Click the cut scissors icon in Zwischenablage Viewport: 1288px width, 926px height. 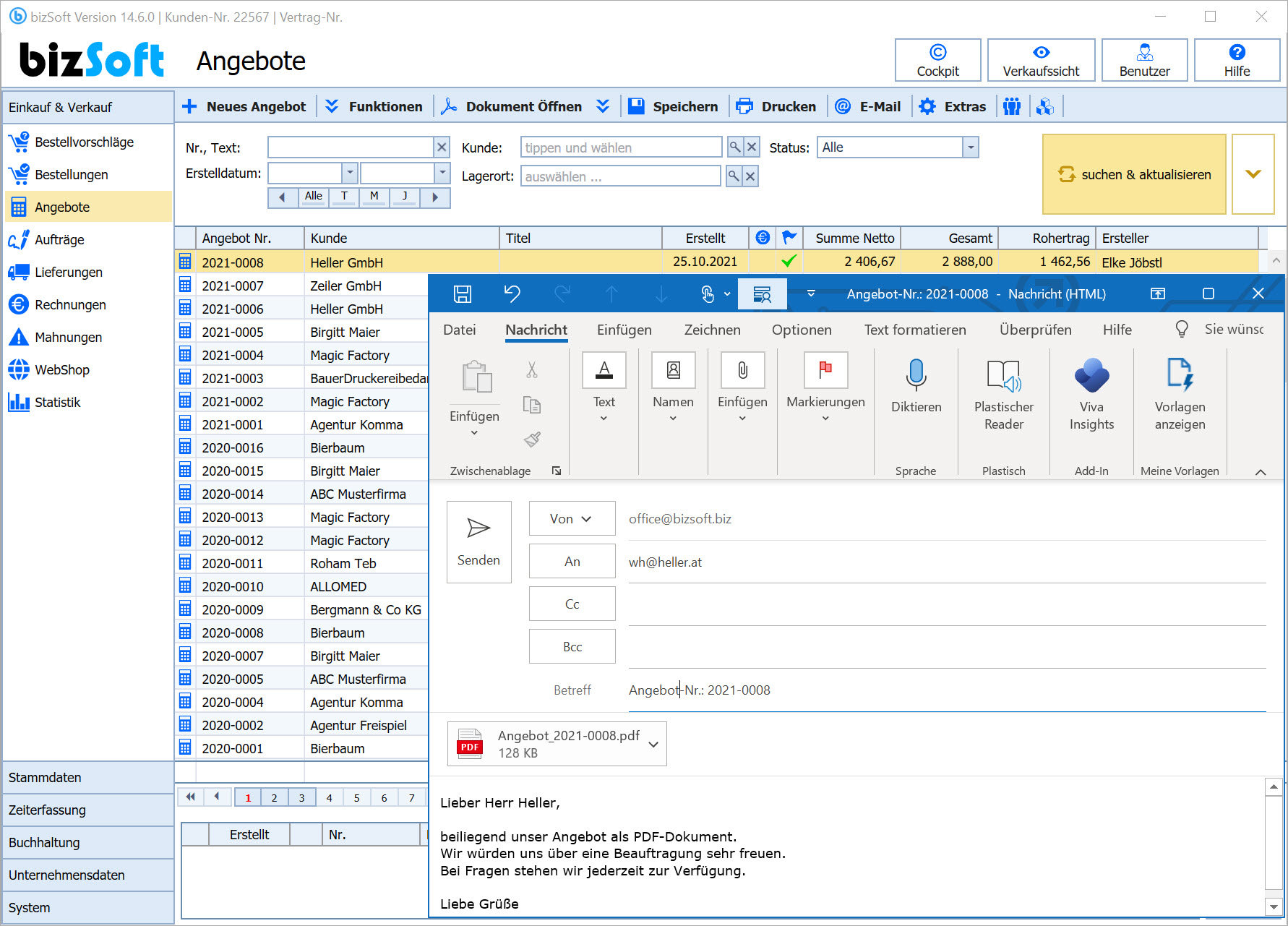point(532,370)
